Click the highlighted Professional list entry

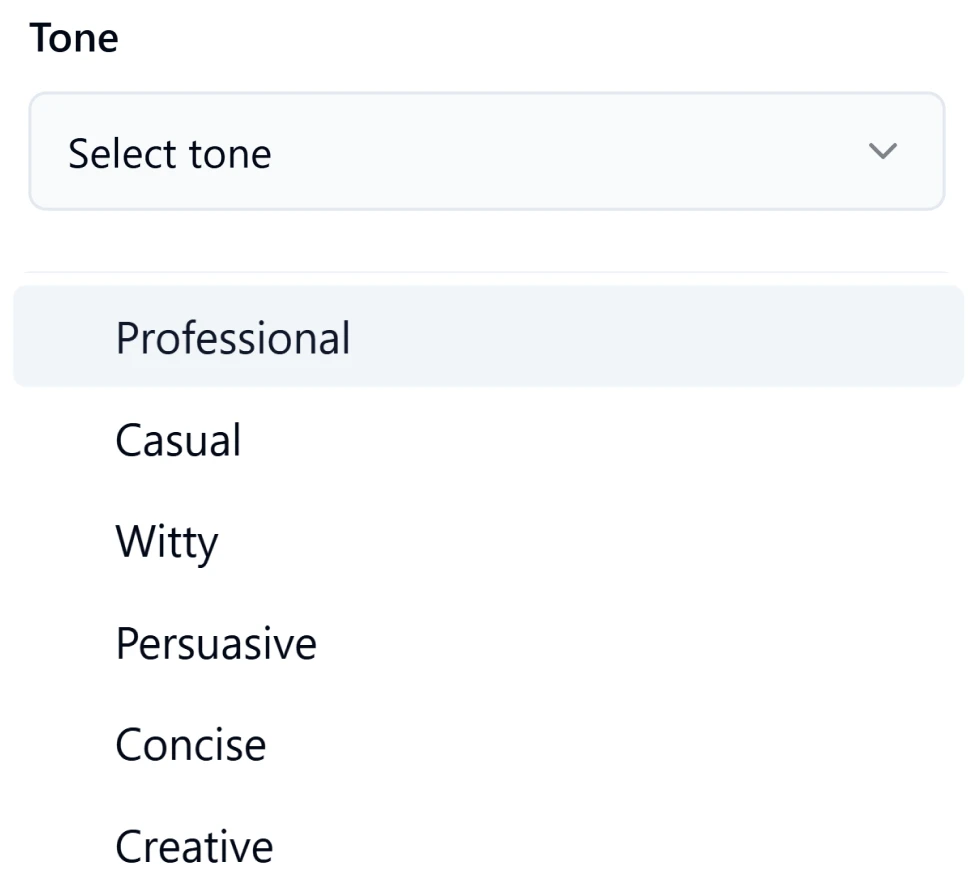tap(233, 337)
